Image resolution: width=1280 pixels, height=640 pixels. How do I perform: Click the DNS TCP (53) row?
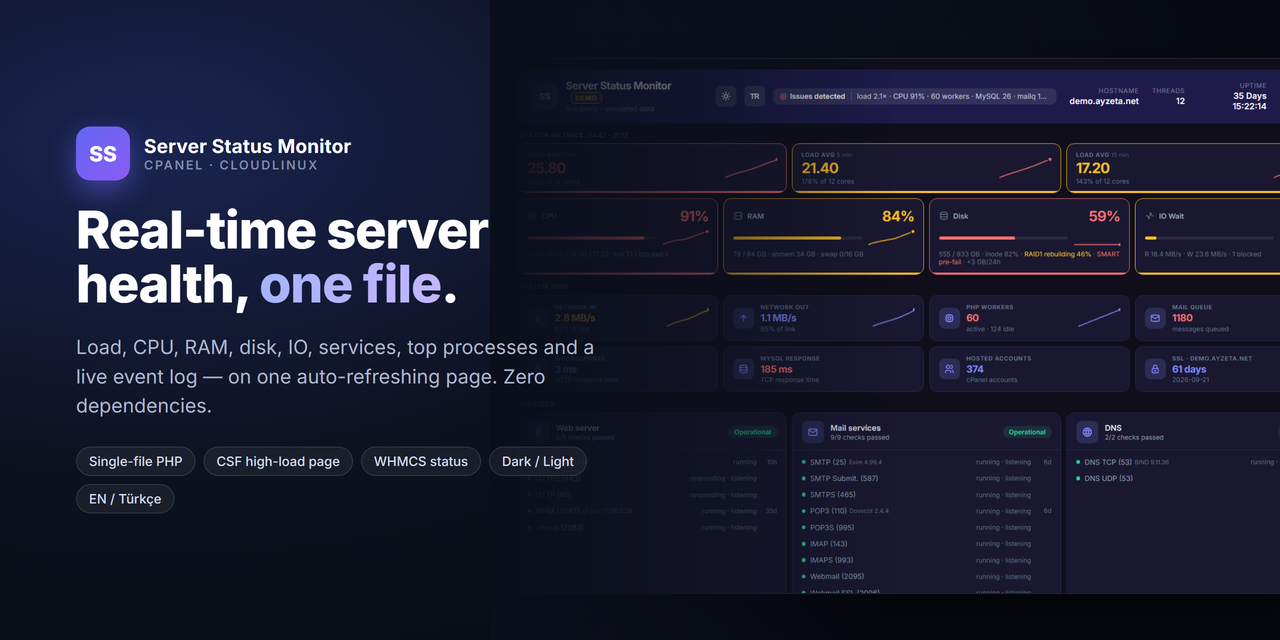point(1178,462)
